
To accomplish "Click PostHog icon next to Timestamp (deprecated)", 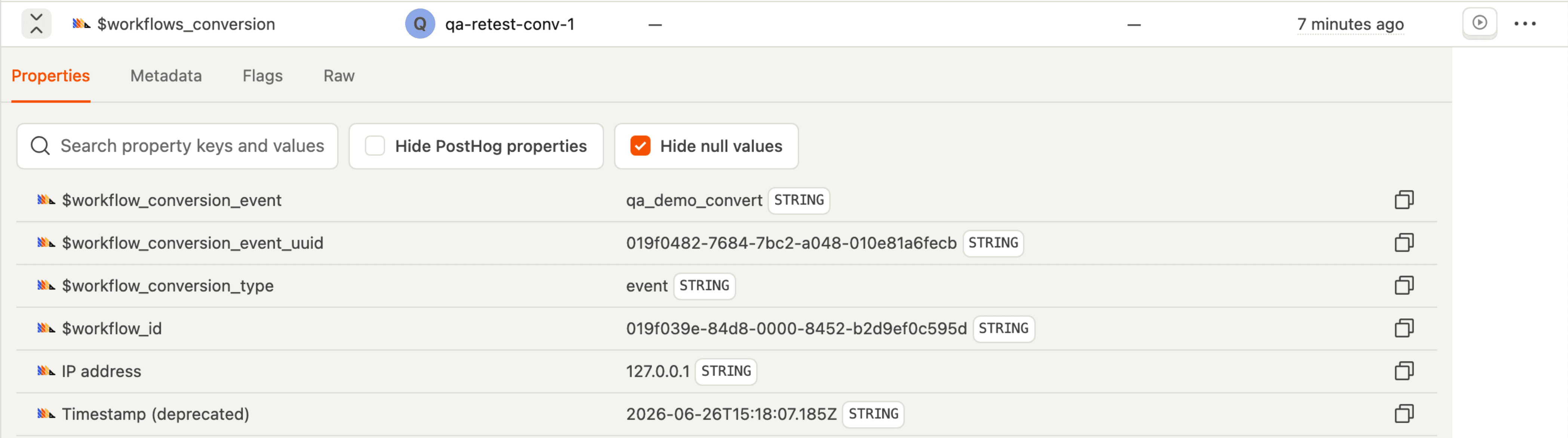I will point(46,414).
